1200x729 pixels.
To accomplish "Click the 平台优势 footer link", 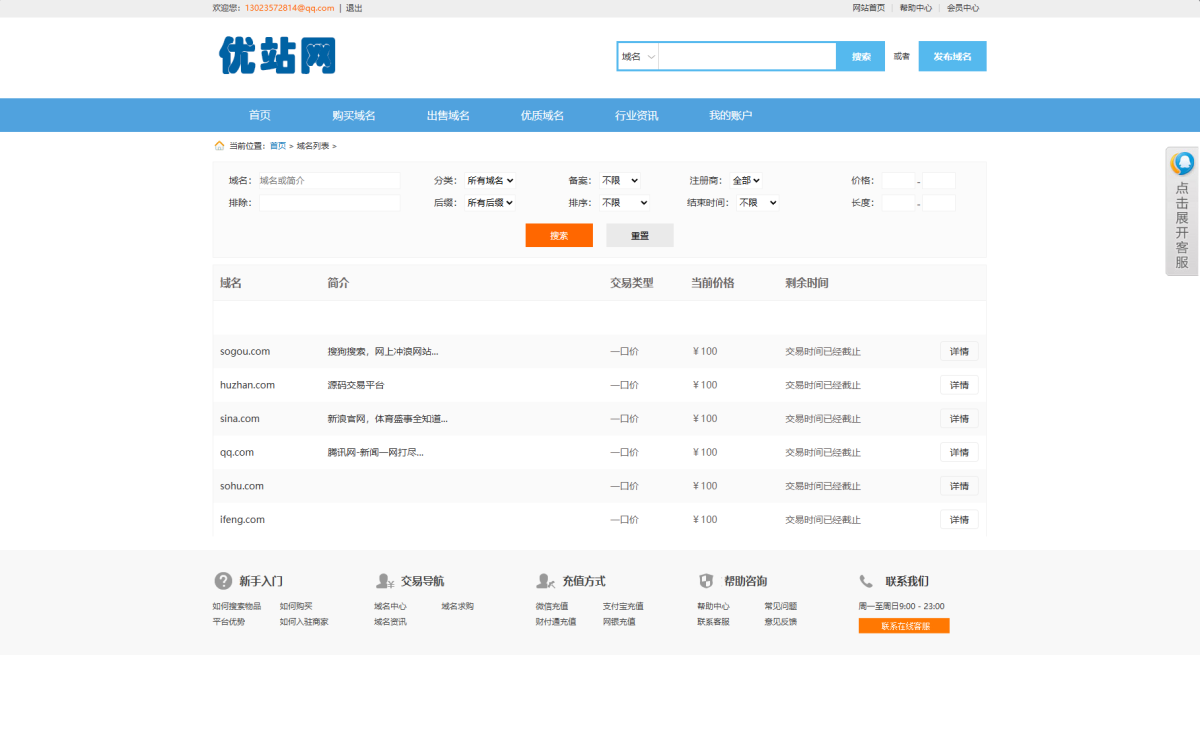I will pos(228,622).
